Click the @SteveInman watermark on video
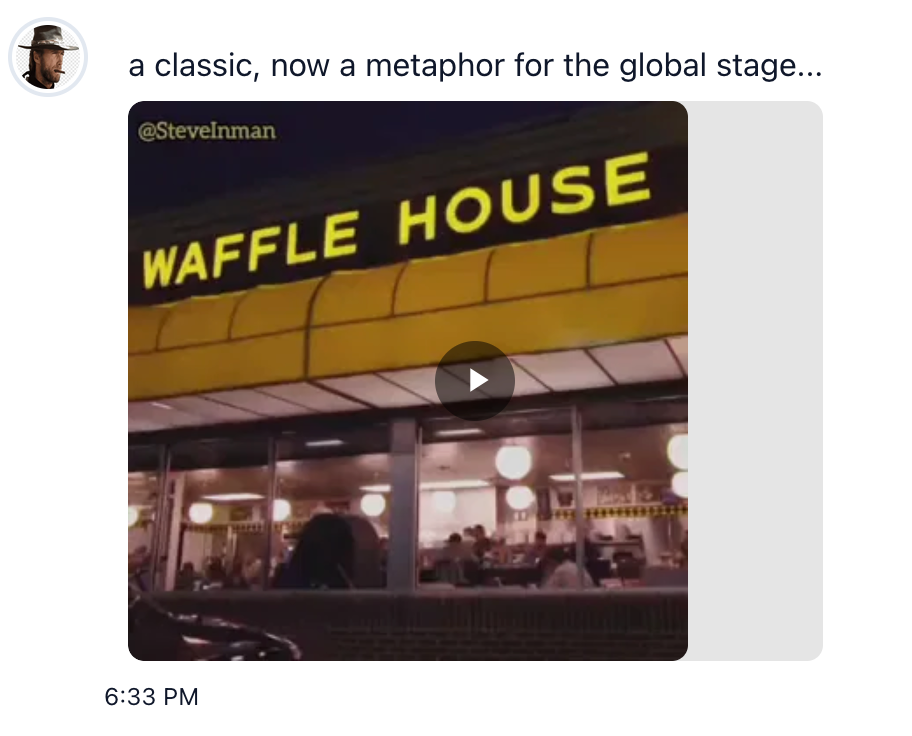The image size is (912, 736). point(207,131)
